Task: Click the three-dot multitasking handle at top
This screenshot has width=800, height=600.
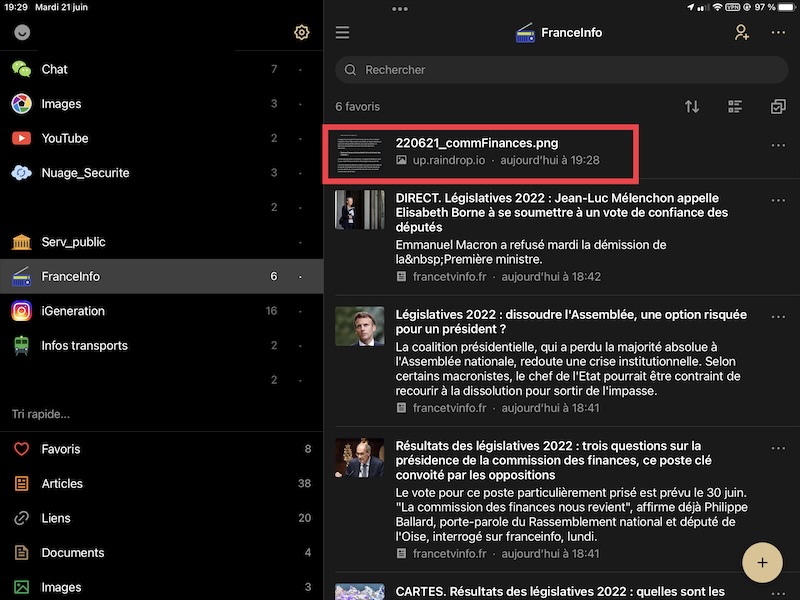Action: point(399,9)
